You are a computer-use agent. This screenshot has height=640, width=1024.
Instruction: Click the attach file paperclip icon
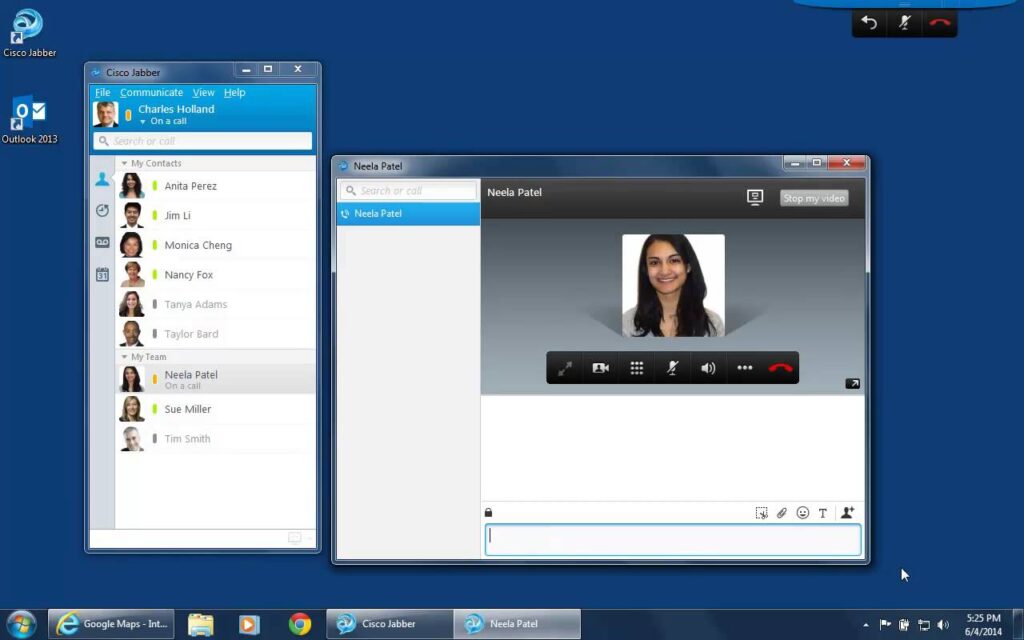(782, 513)
